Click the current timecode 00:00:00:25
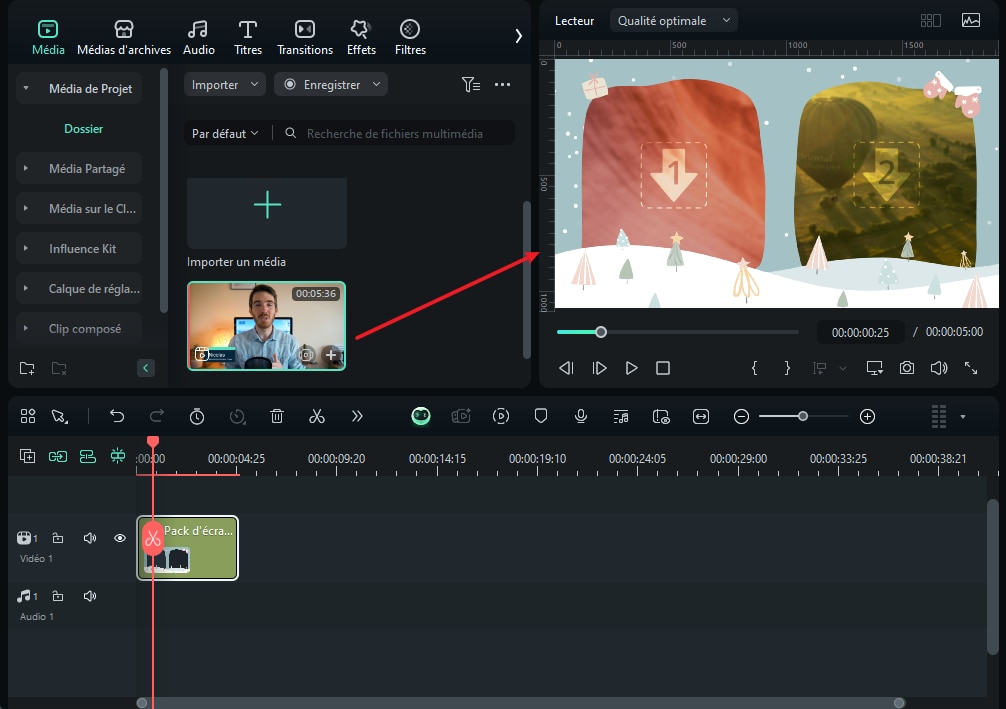The height and width of the screenshot is (709, 1006). [x=860, y=332]
